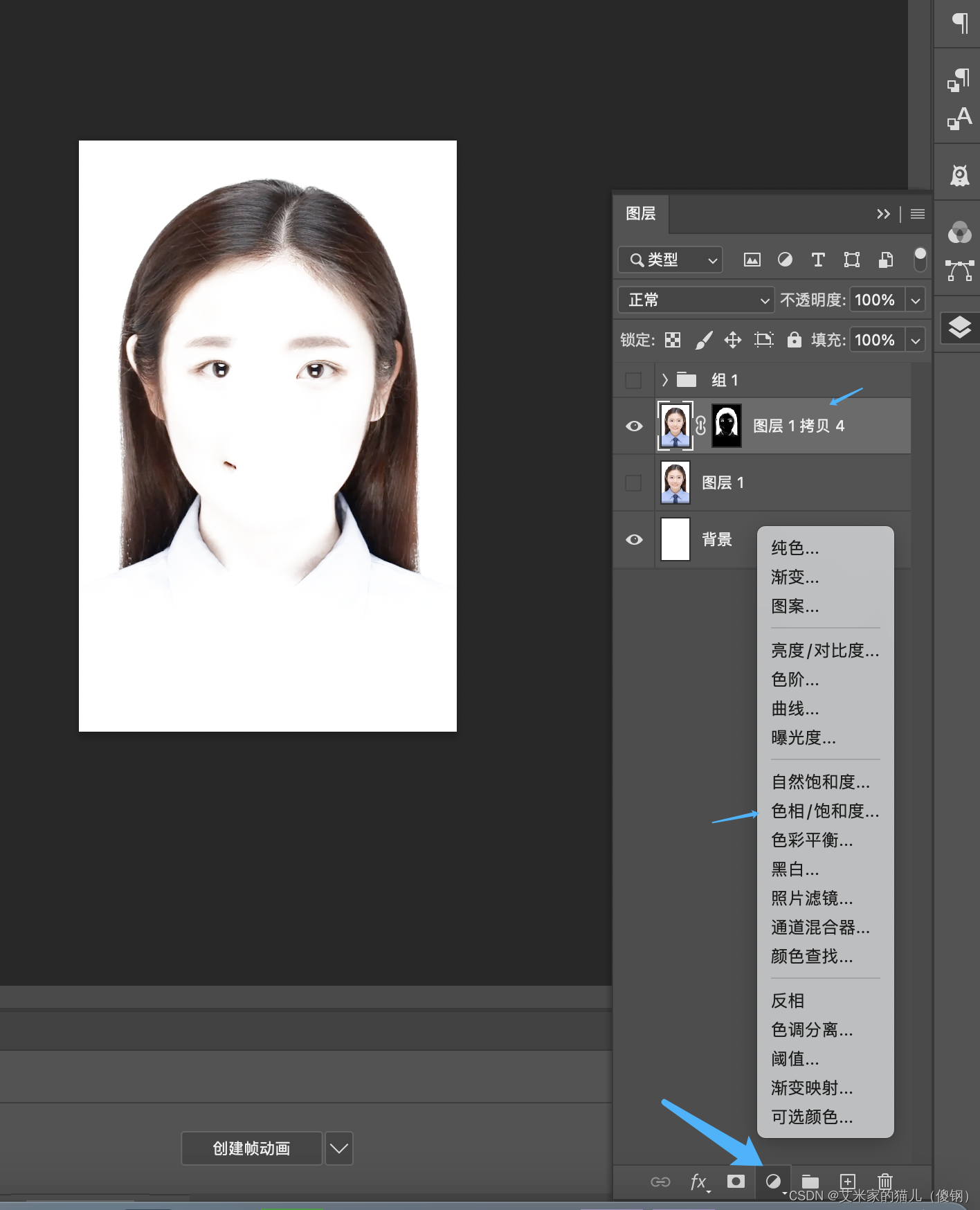The image size is (980, 1210).
Task: Lock all padlock icon
Action: pyautogui.click(x=795, y=339)
